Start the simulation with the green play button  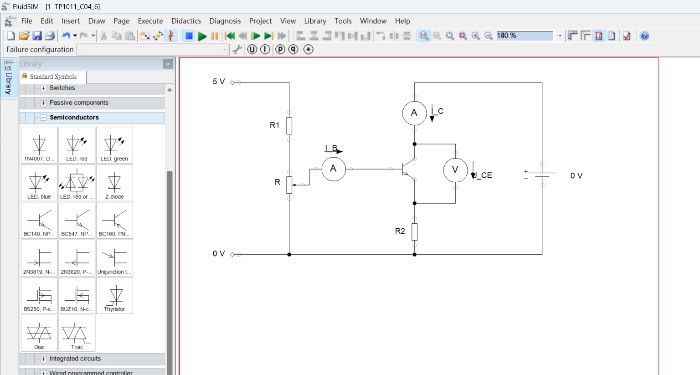pyautogui.click(x=202, y=36)
